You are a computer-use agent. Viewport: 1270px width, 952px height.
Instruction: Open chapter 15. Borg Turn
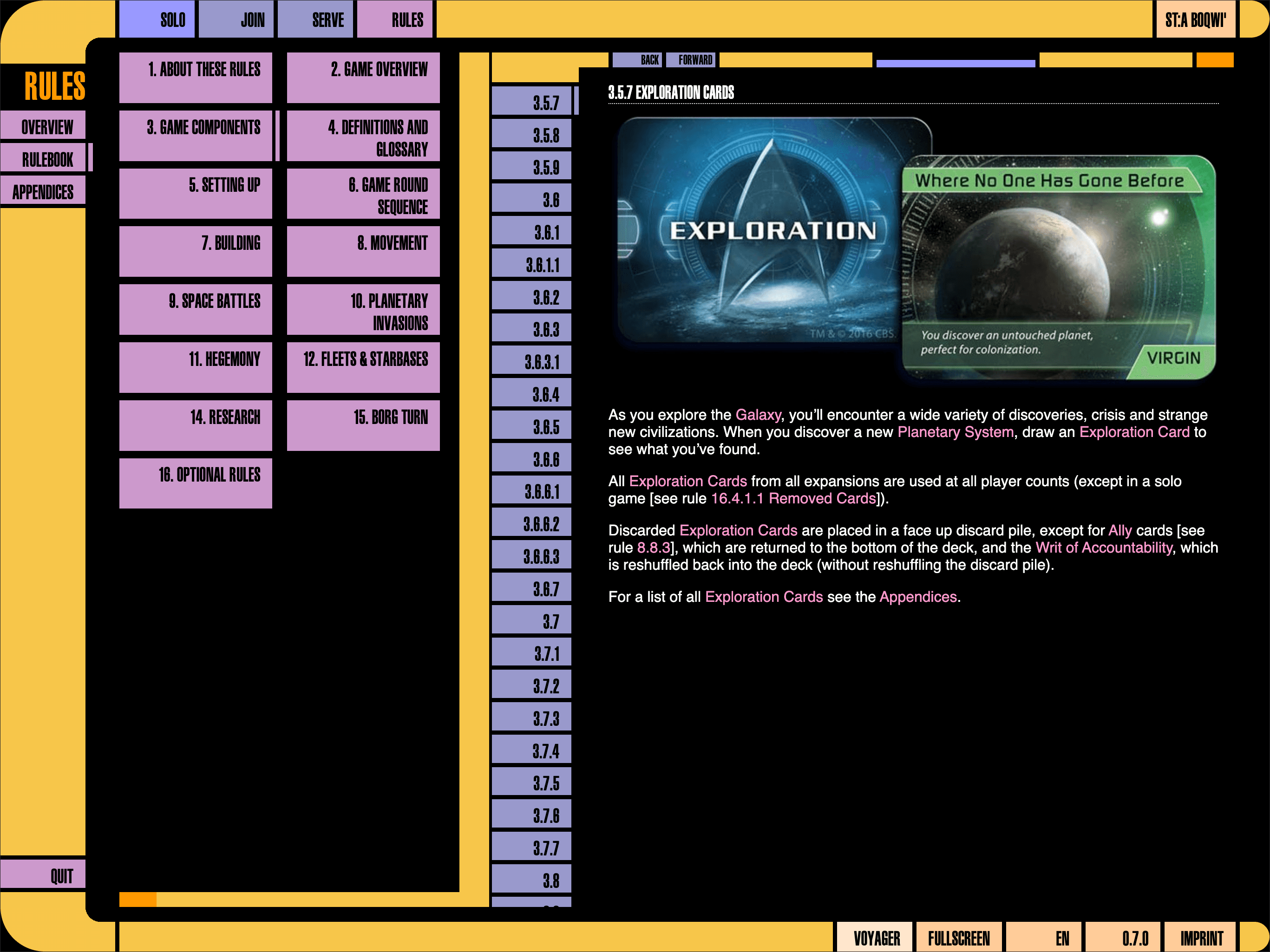[363, 426]
